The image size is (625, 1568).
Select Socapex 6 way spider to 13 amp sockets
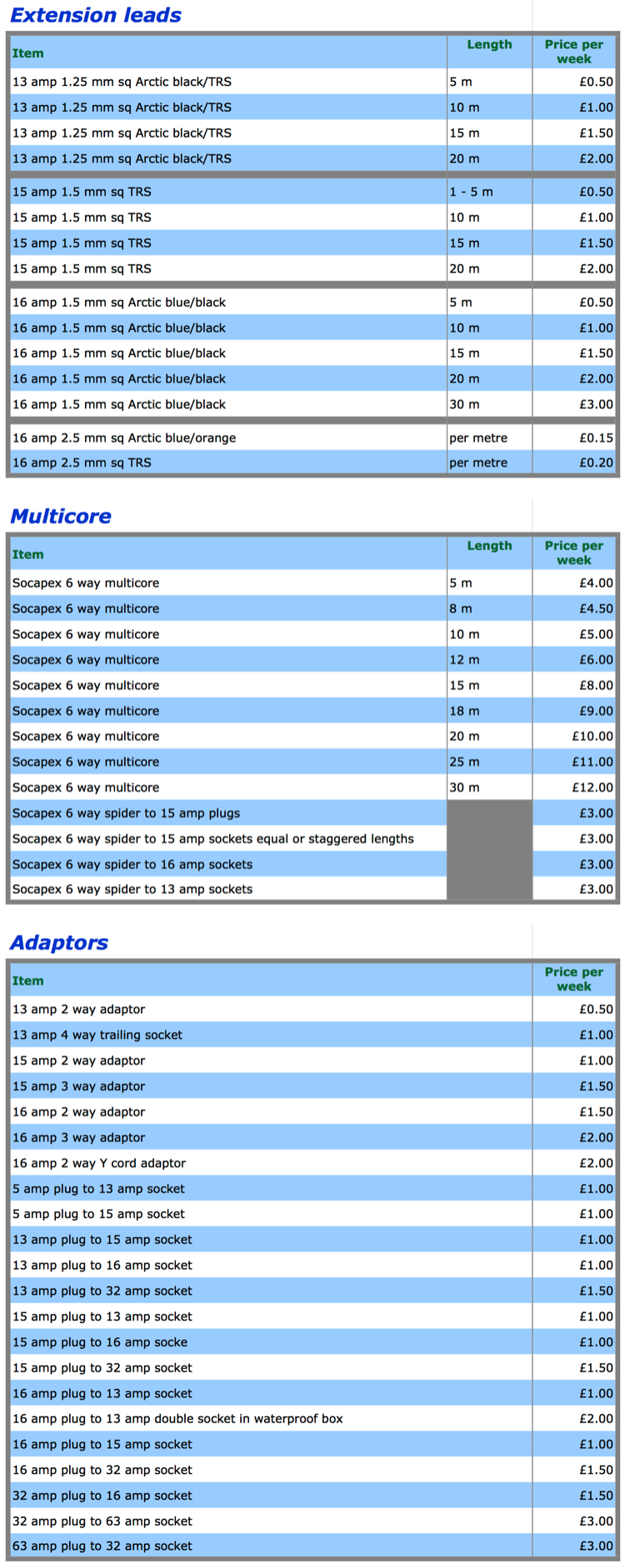(132, 890)
